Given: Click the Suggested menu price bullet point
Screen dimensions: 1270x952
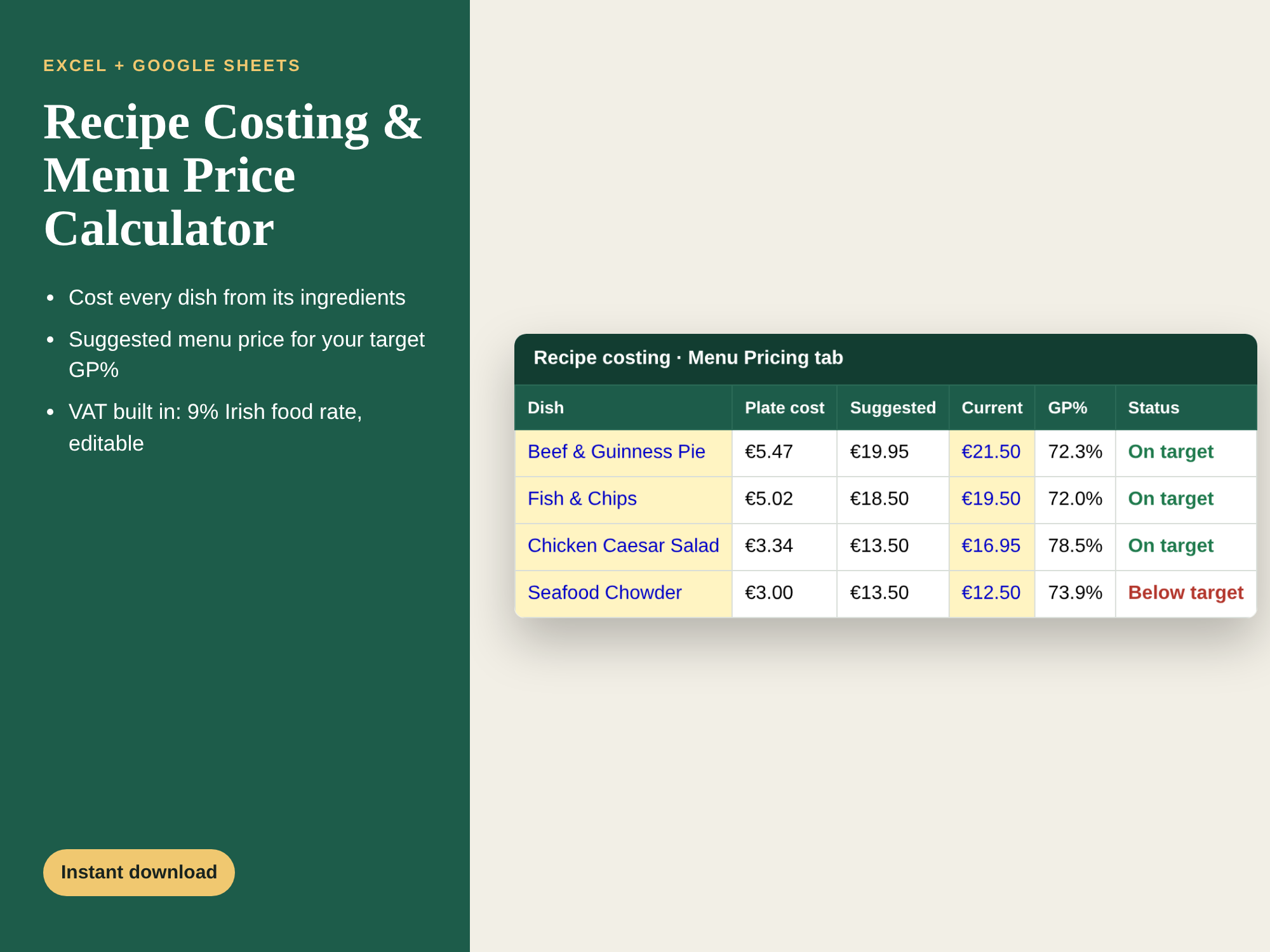Looking at the screenshot, I should tap(246, 354).
